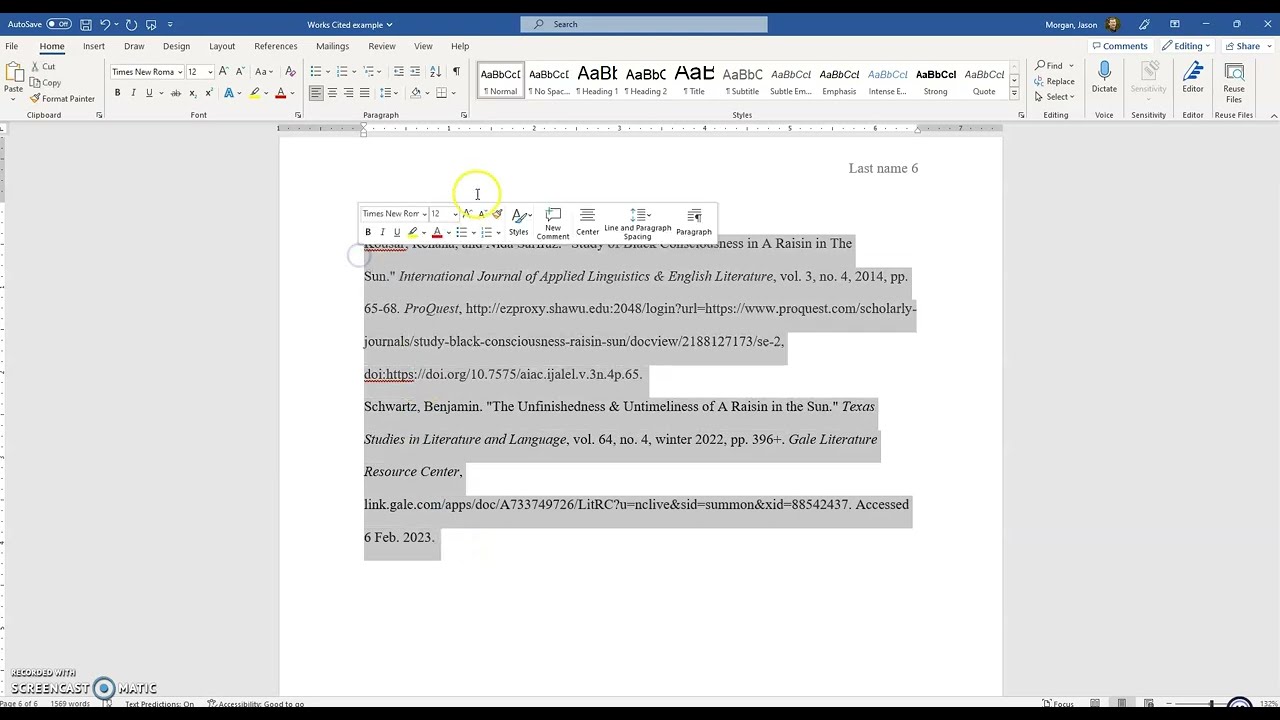The height and width of the screenshot is (720, 1280).
Task: Apply yellow text highlight color in ribbon
Action: 254,93
